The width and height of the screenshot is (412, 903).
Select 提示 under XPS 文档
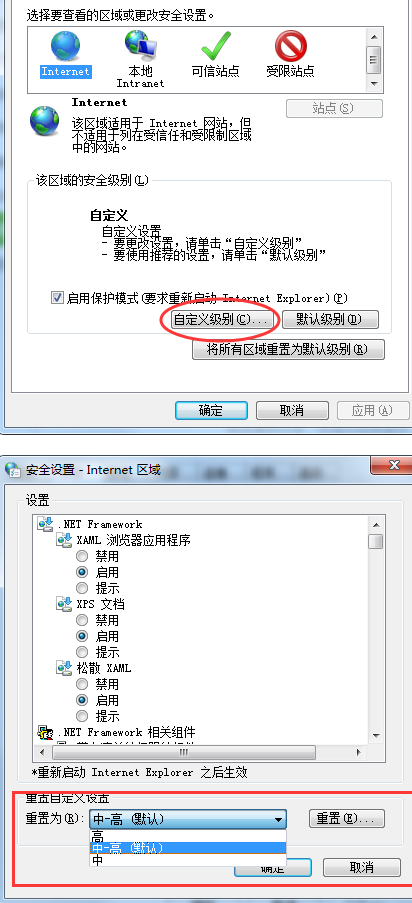(x=82, y=652)
